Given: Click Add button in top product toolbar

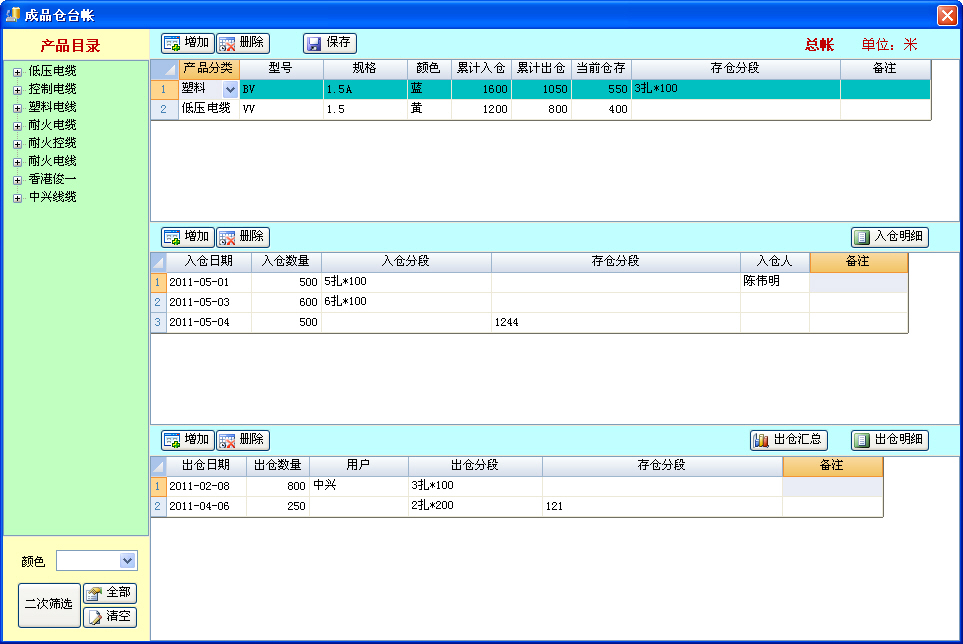Looking at the screenshot, I should (x=187, y=43).
